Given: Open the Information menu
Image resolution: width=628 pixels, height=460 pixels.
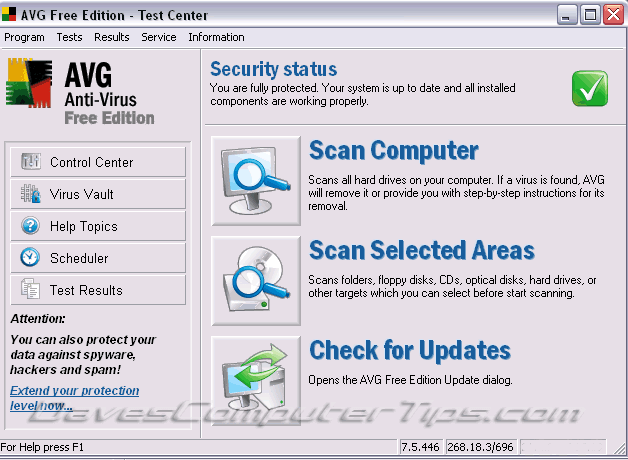Looking at the screenshot, I should [216, 37].
